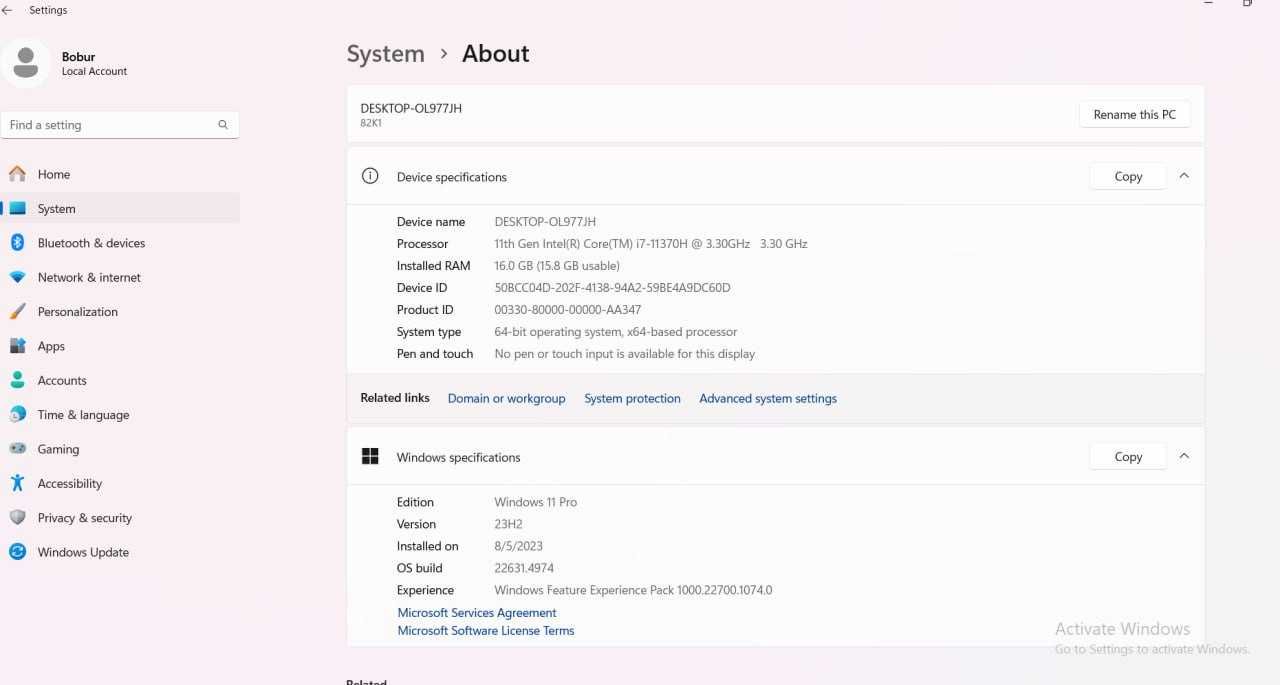Click the Rename this PC button

pos(1134,114)
